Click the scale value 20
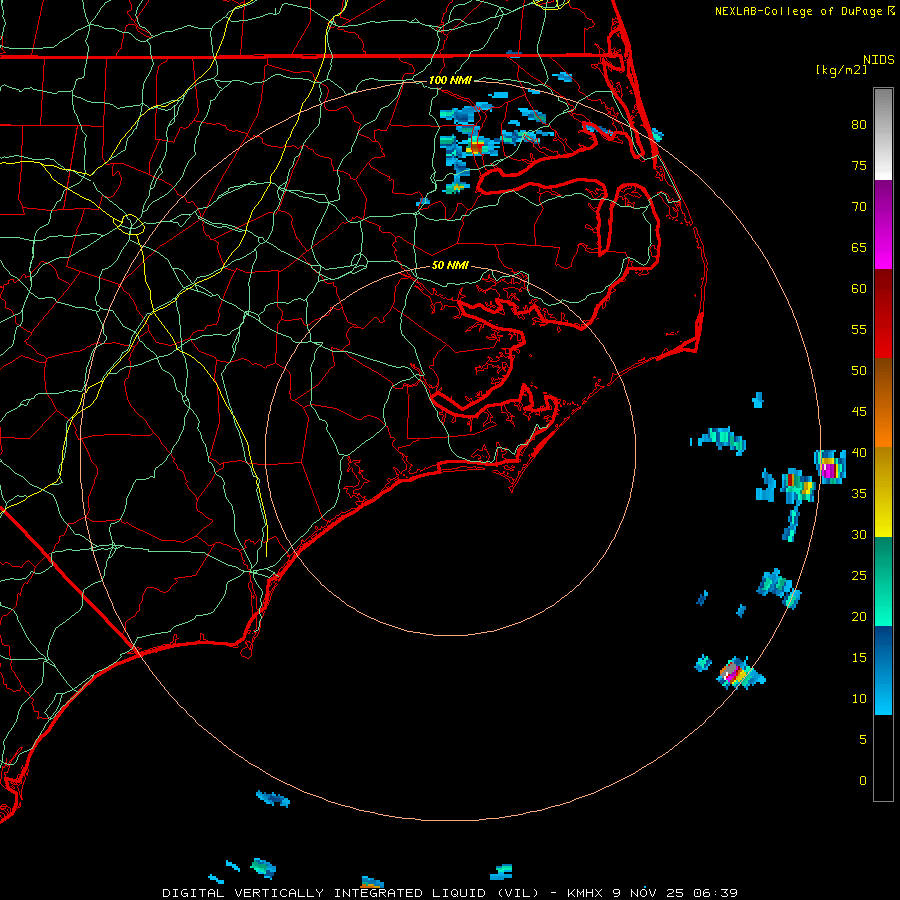 coord(859,616)
